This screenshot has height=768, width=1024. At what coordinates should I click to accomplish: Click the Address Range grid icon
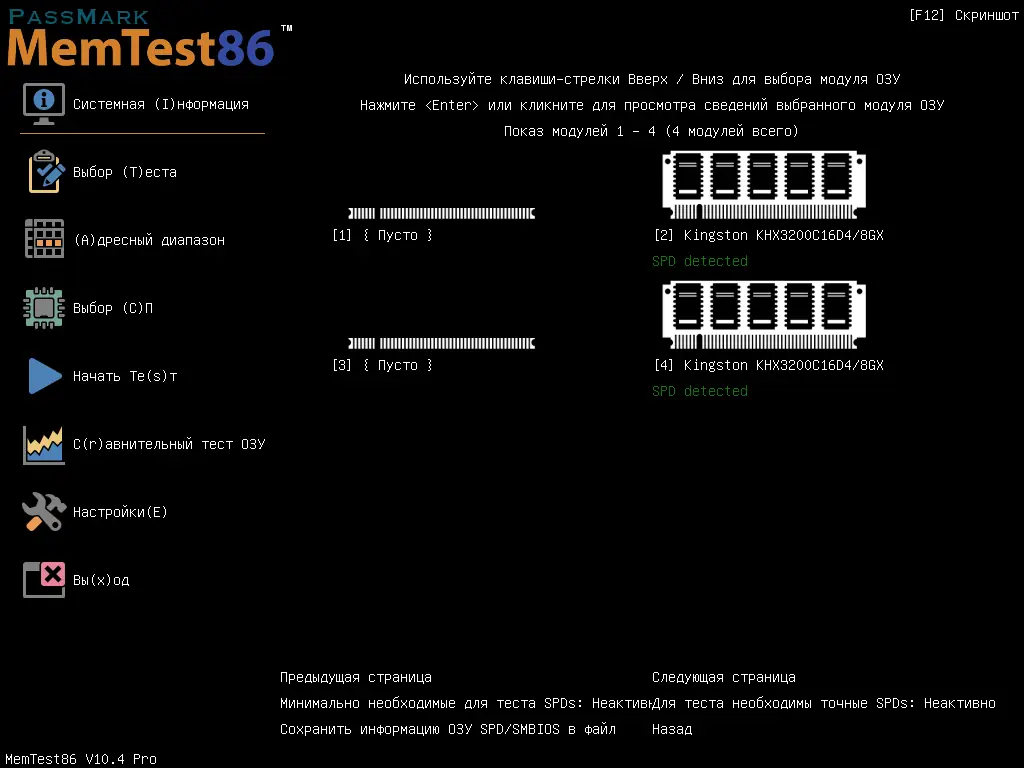44,239
